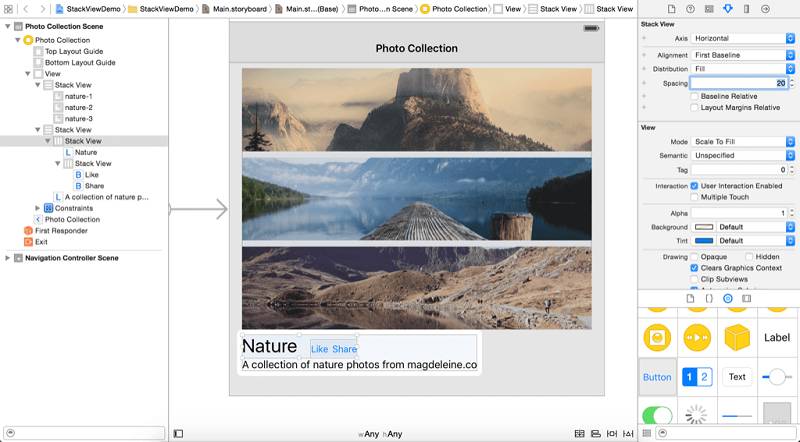Click the Share button on canvas
The image size is (800, 442).
pyautogui.click(x=344, y=349)
